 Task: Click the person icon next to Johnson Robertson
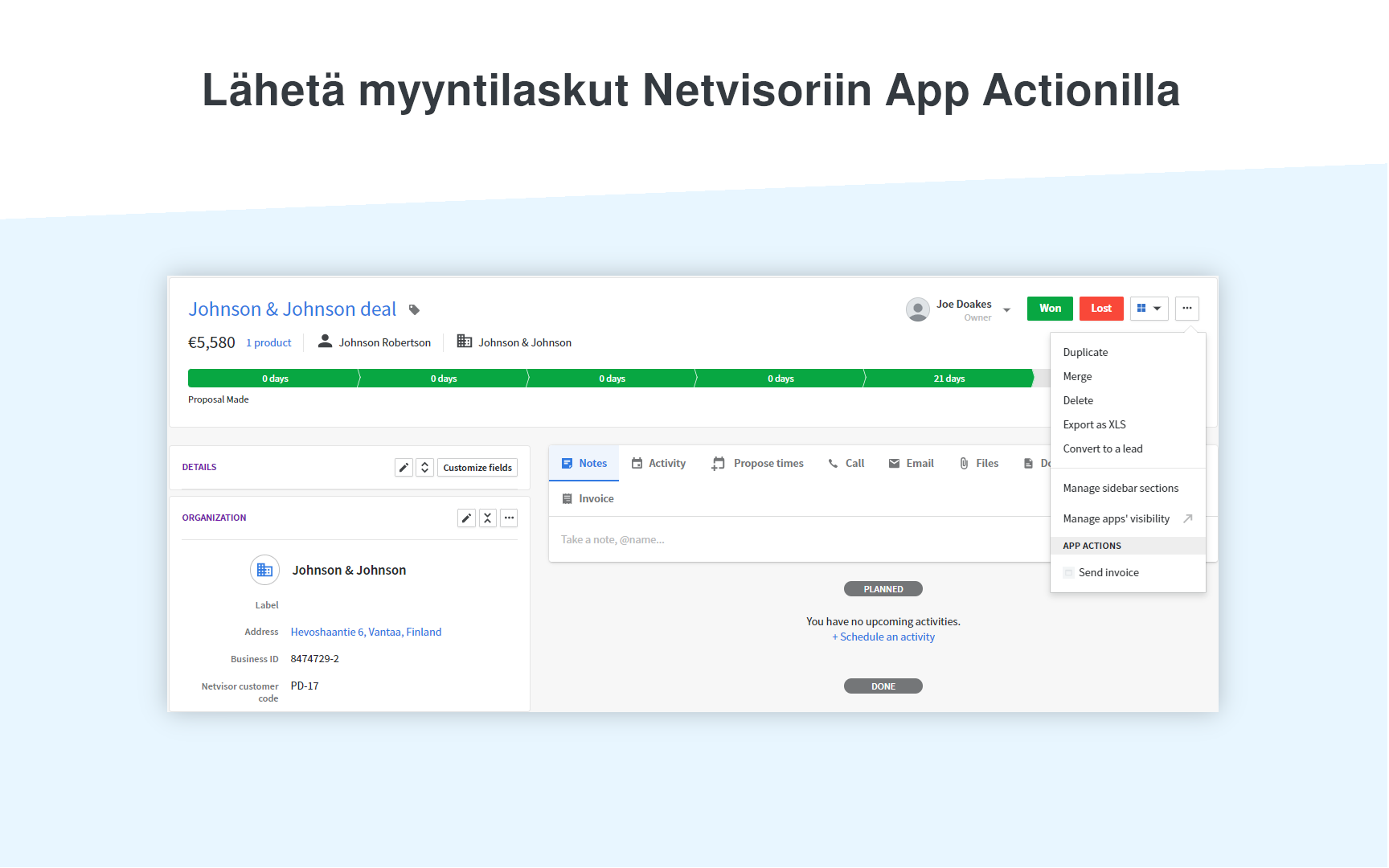coord(325,342)
